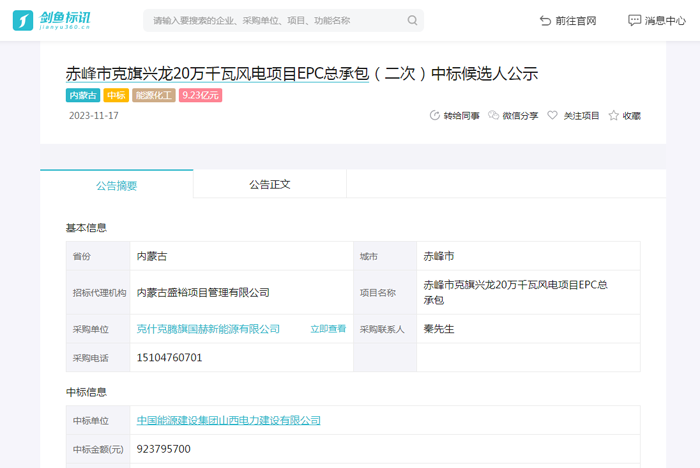700x468 pixels.
Task: Switch to the 公告正文 tab
Action: point(269,185)
